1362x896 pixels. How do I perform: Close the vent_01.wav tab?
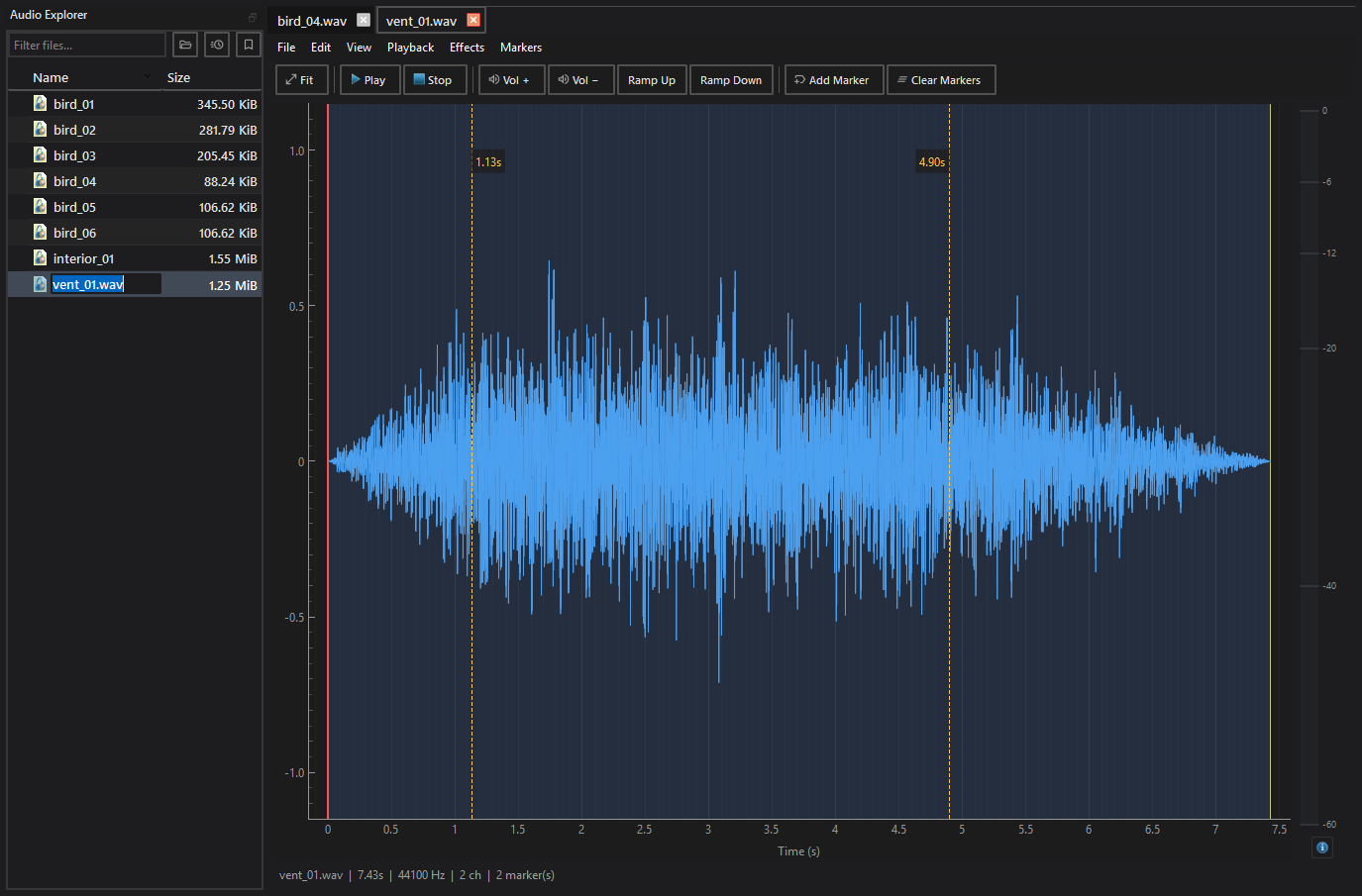point(473,20)
